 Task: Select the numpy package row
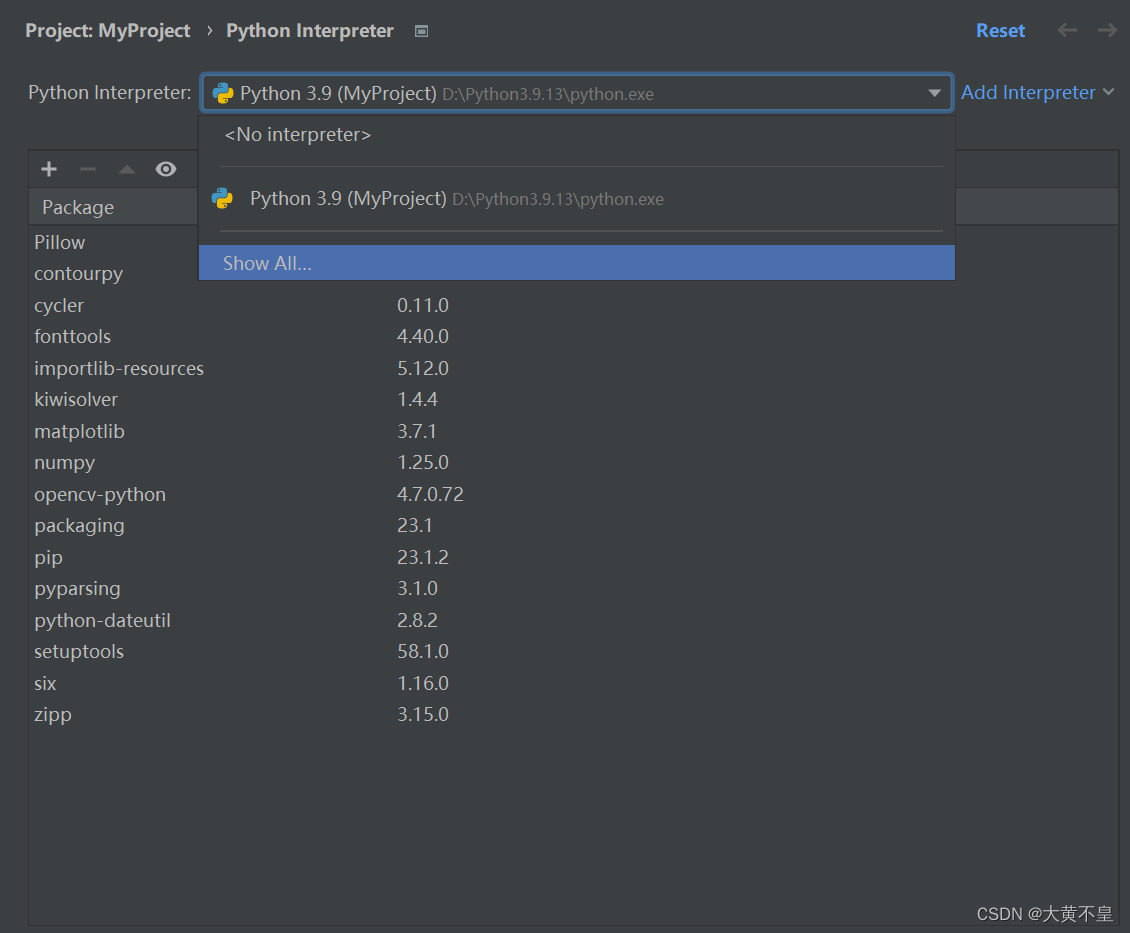[x=574, y=463]
